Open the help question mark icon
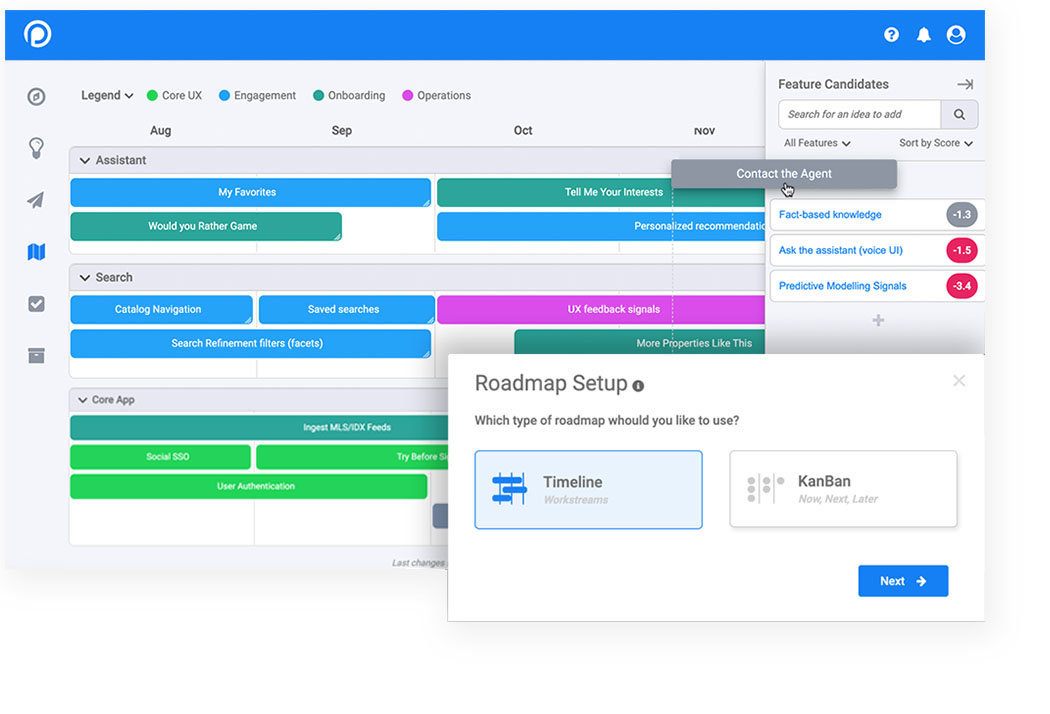Image resolution: width=1050 pixels, height=714 pixels. [891, 34]
